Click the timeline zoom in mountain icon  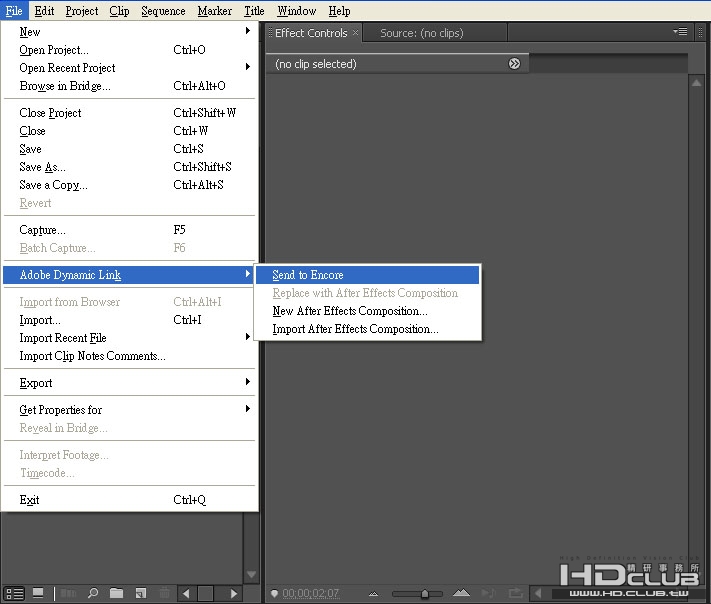pos(461,593)
